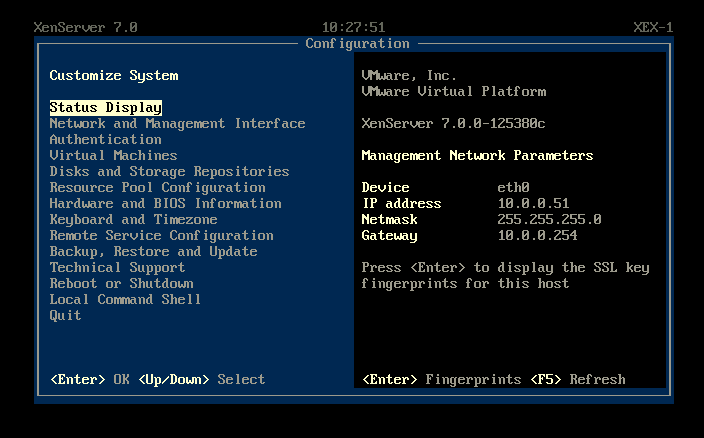Choose Remote Service Configuration
The width and height of the screenshot is (704, 438).
coord(162,236)
